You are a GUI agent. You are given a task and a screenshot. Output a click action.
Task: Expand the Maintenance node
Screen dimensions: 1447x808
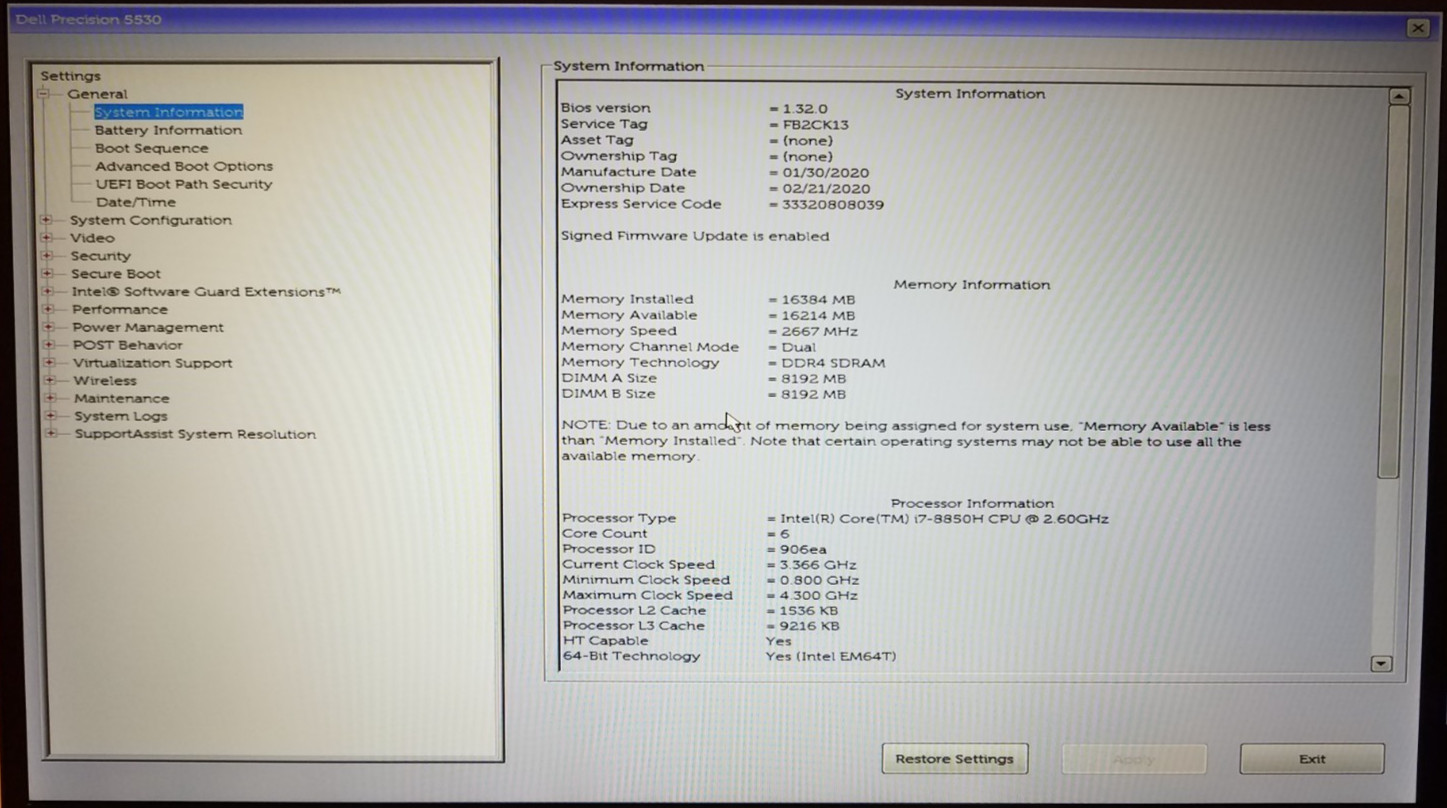[x=50, y=398]
